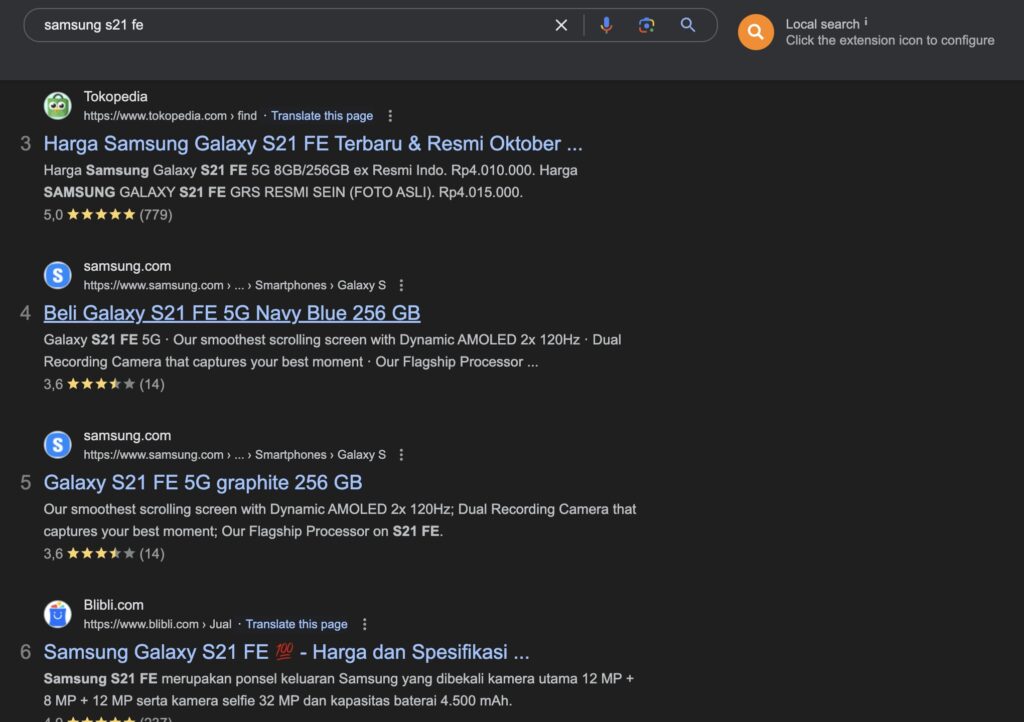Viewport: 1024px width, 722px height.
Task: Click the samsung.com URL breadcrumb above Navy Blue
Action: (234, 285)
